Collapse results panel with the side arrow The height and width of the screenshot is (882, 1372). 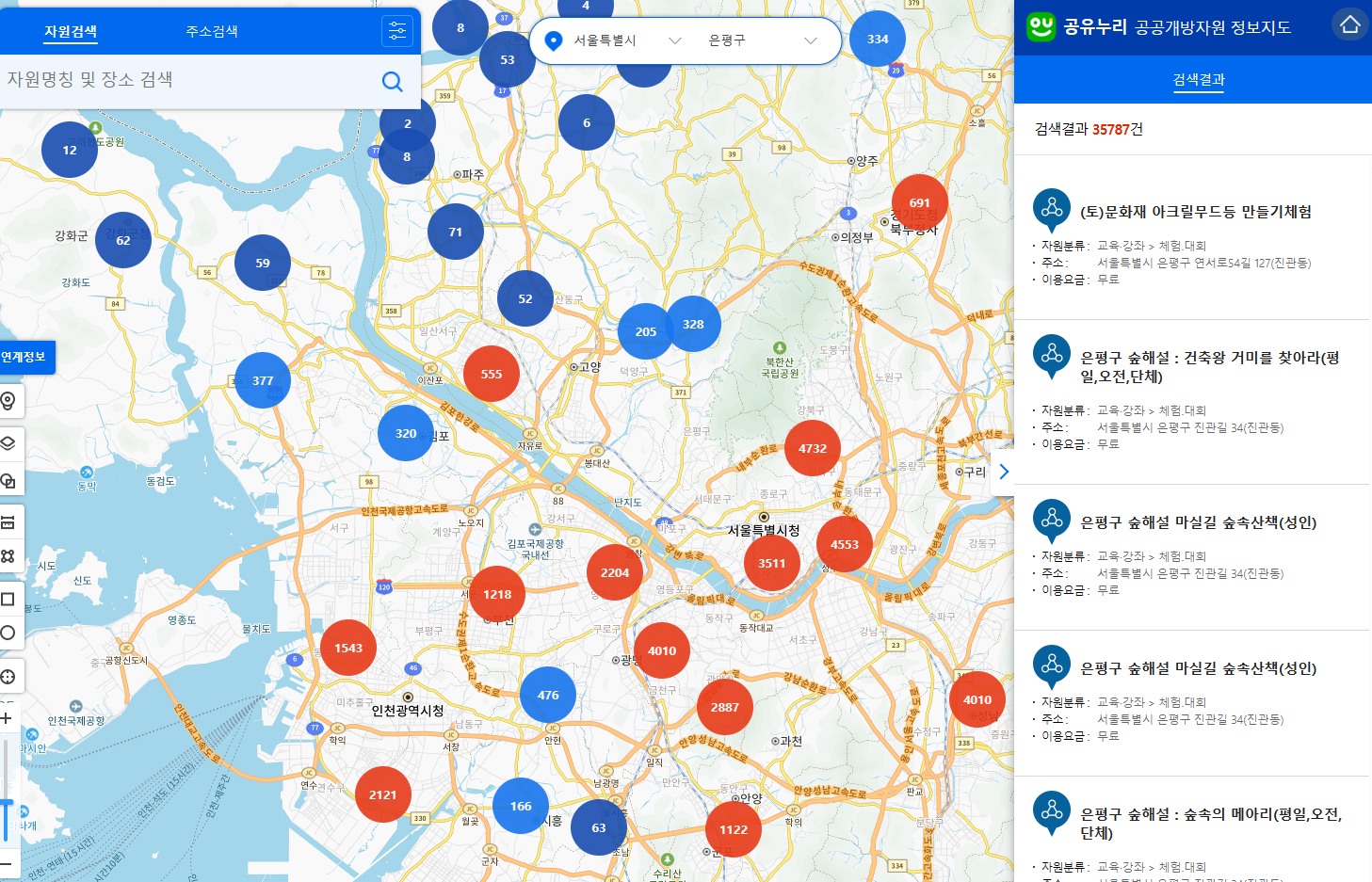[1004, 472]
